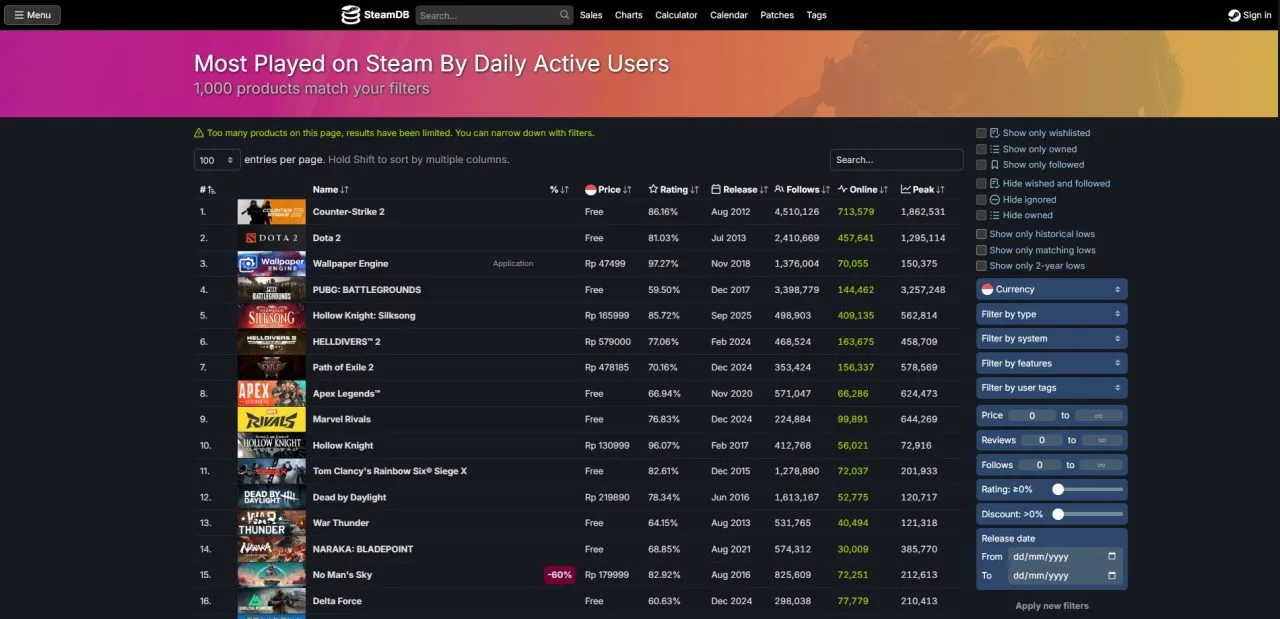Sort by the Rating star column header
The image size is (1280, 619).
pyautogui.click(x=673, y=189)
